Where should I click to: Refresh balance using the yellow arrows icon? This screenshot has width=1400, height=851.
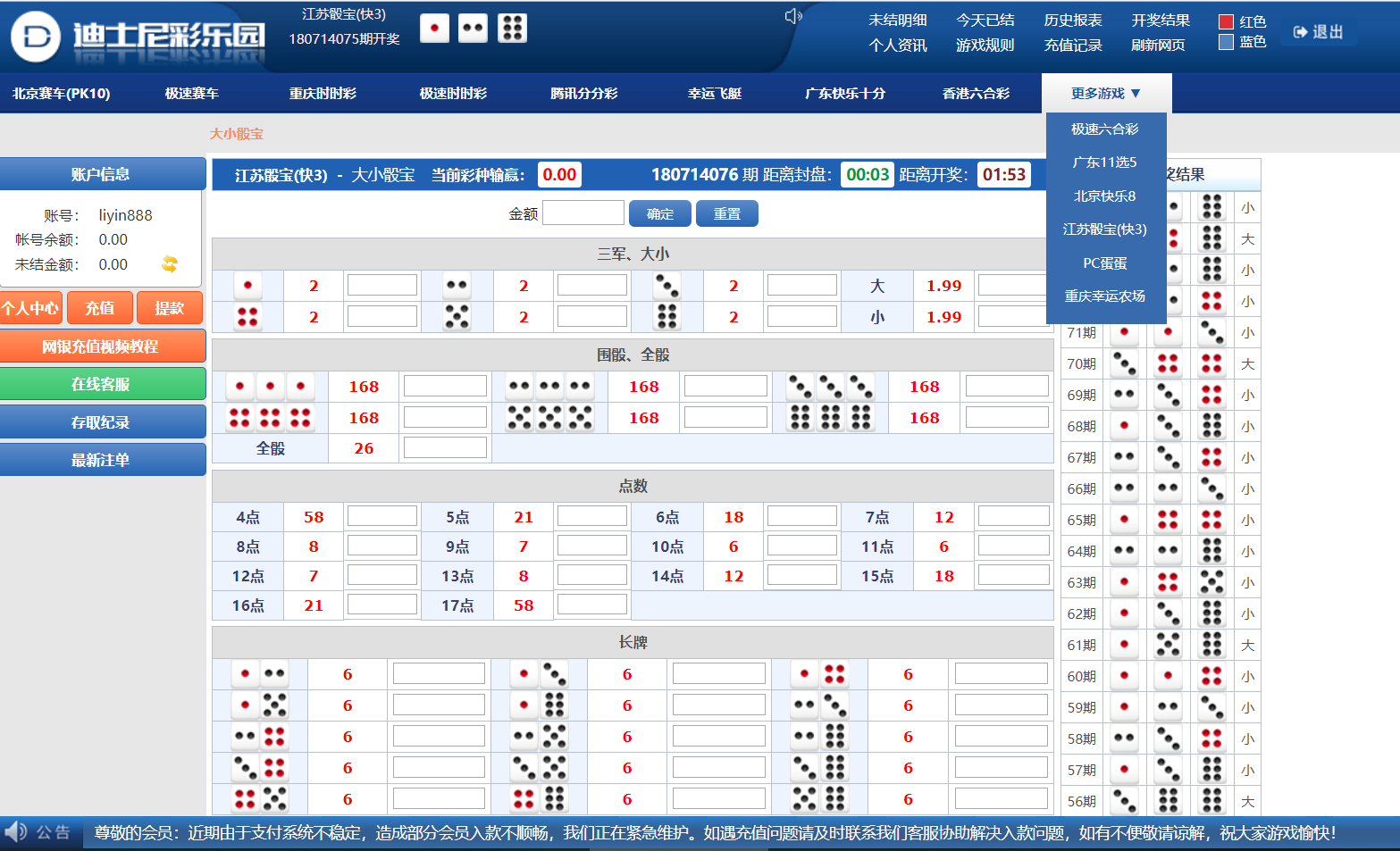(170, 263)
